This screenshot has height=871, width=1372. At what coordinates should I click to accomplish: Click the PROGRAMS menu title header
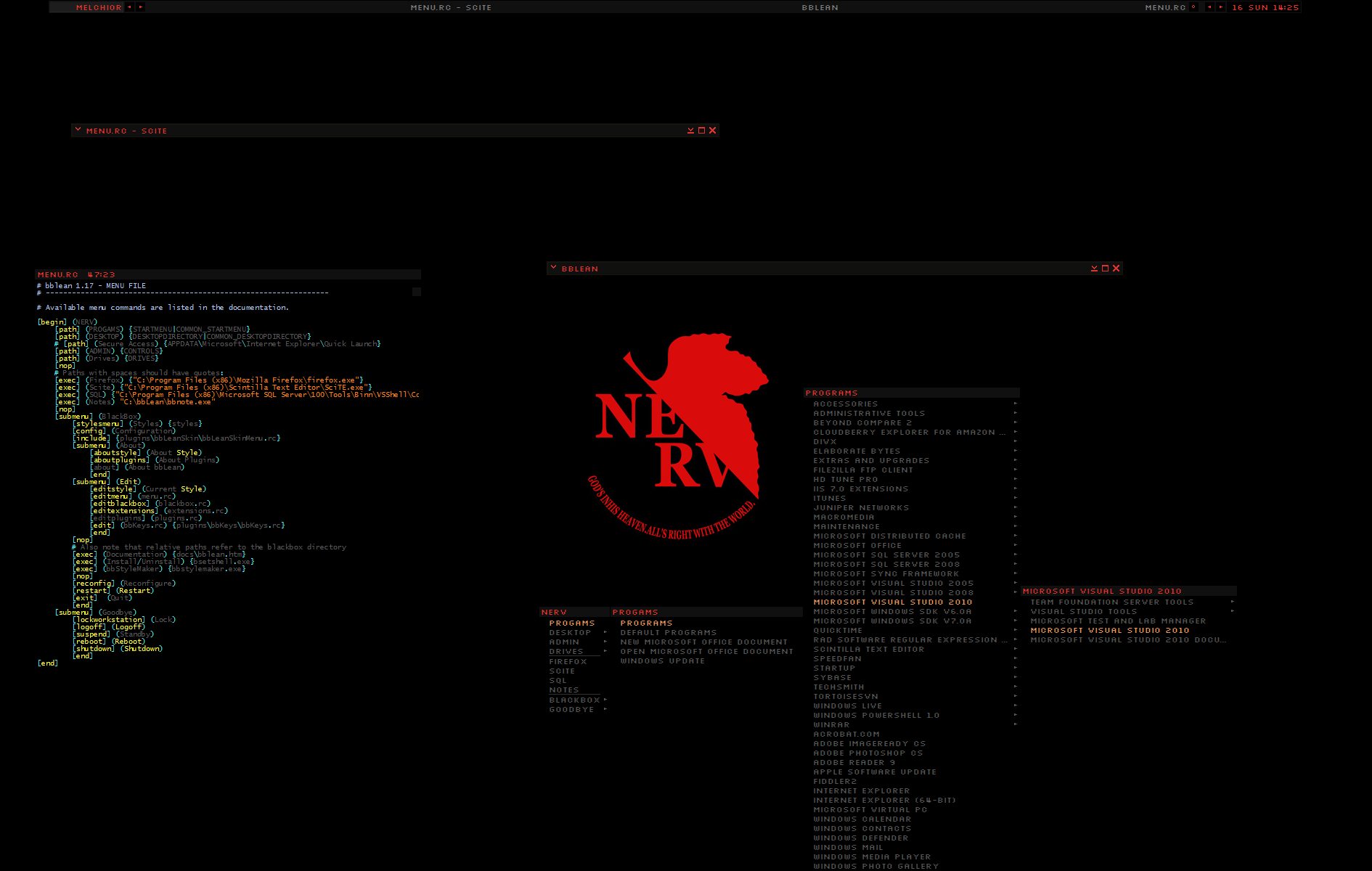912,393
